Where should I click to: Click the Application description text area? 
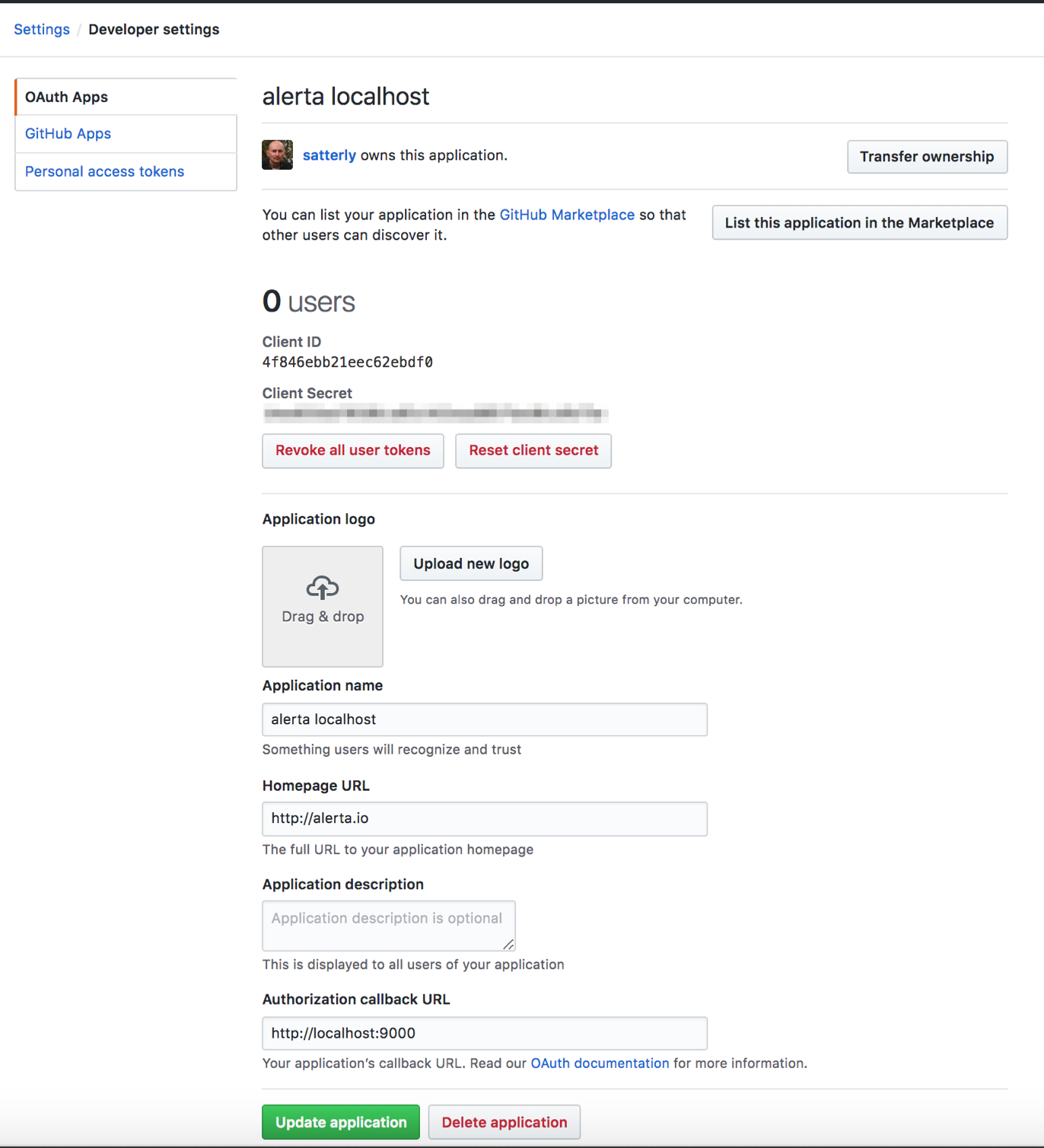[388, 925]
